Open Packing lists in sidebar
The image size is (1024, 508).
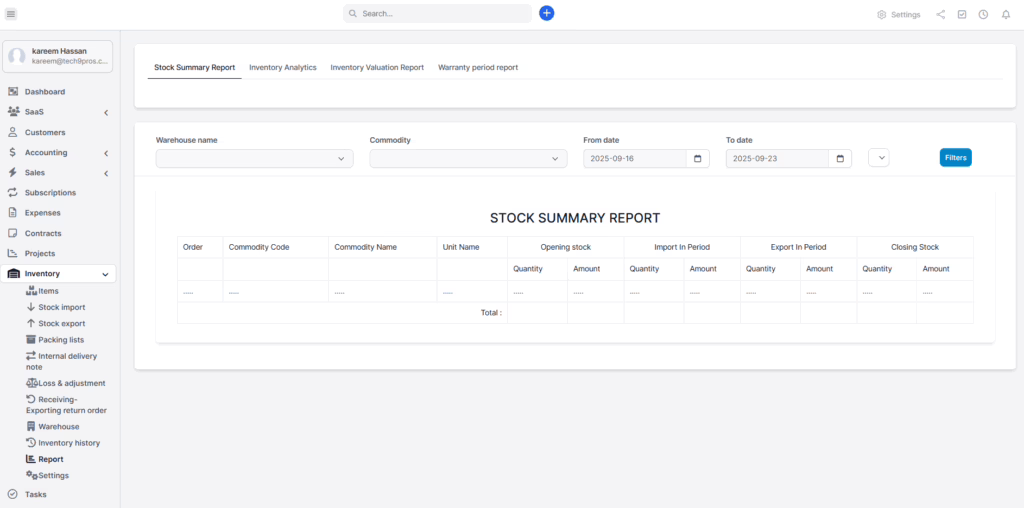pyautogui.click(x=55, y=340)
